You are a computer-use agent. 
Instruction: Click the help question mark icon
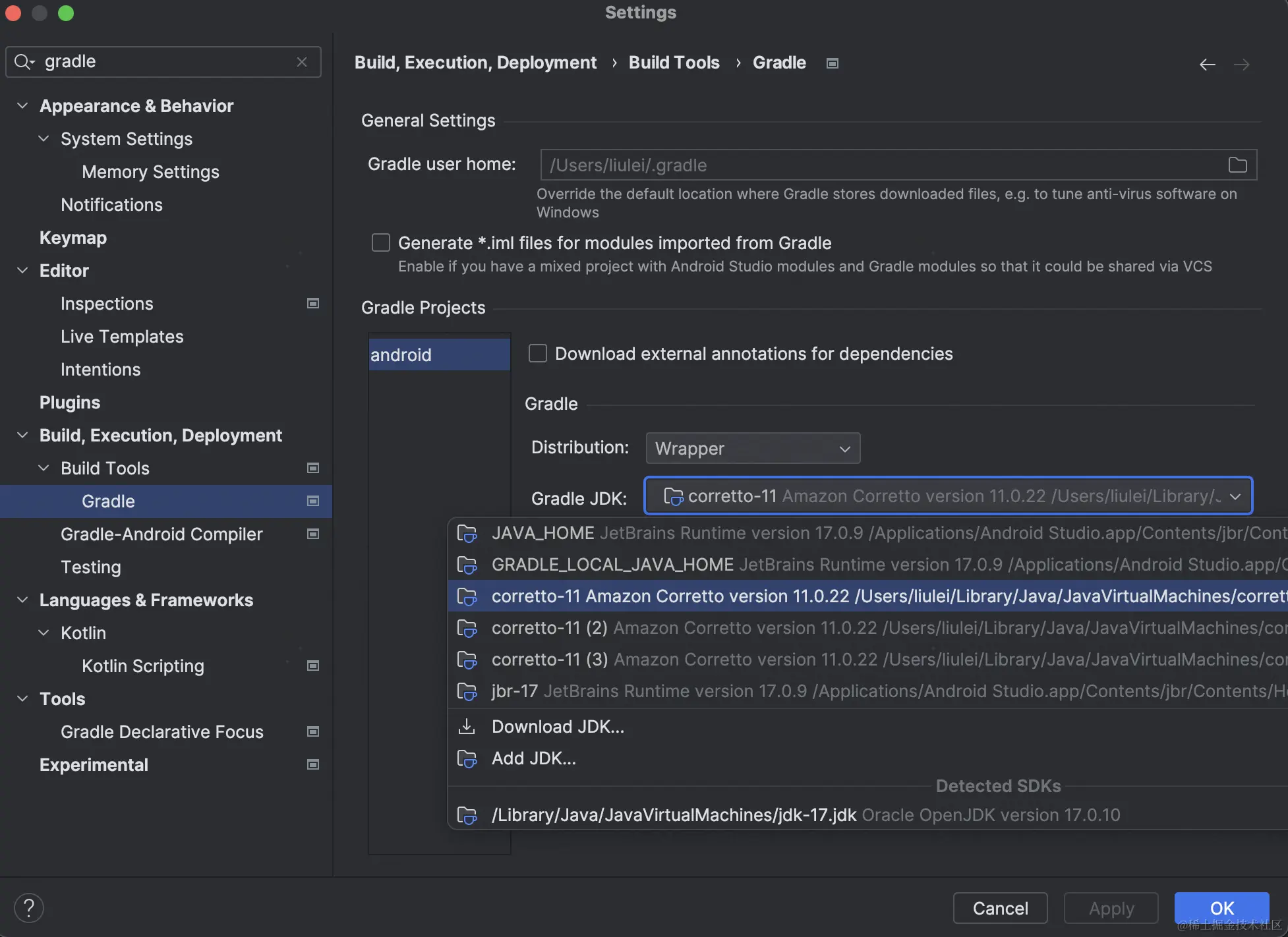[29, 908]
